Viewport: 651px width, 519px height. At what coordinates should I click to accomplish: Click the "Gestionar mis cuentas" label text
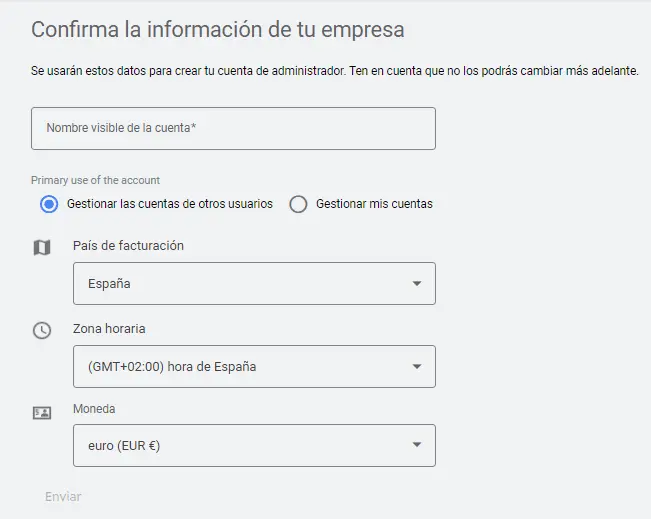tap(374, 204)
